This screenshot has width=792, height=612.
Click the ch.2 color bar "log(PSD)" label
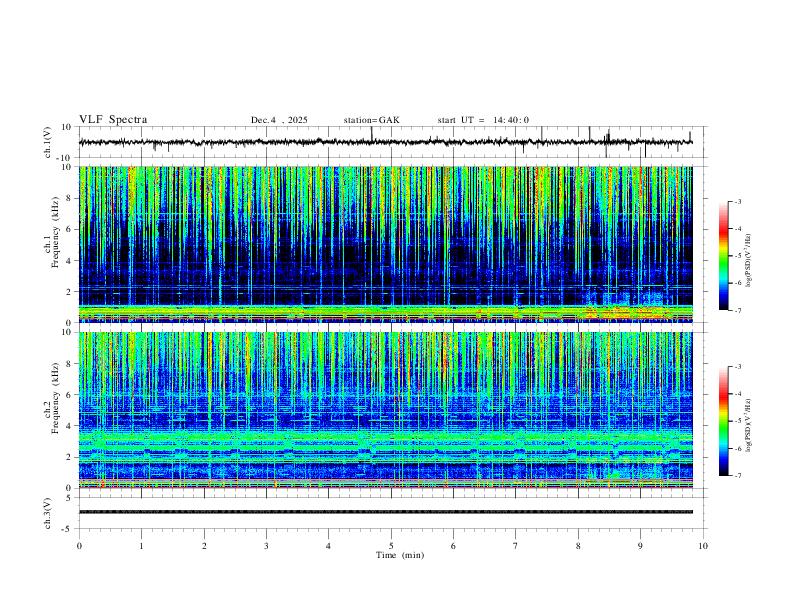(x=749, y=425)
